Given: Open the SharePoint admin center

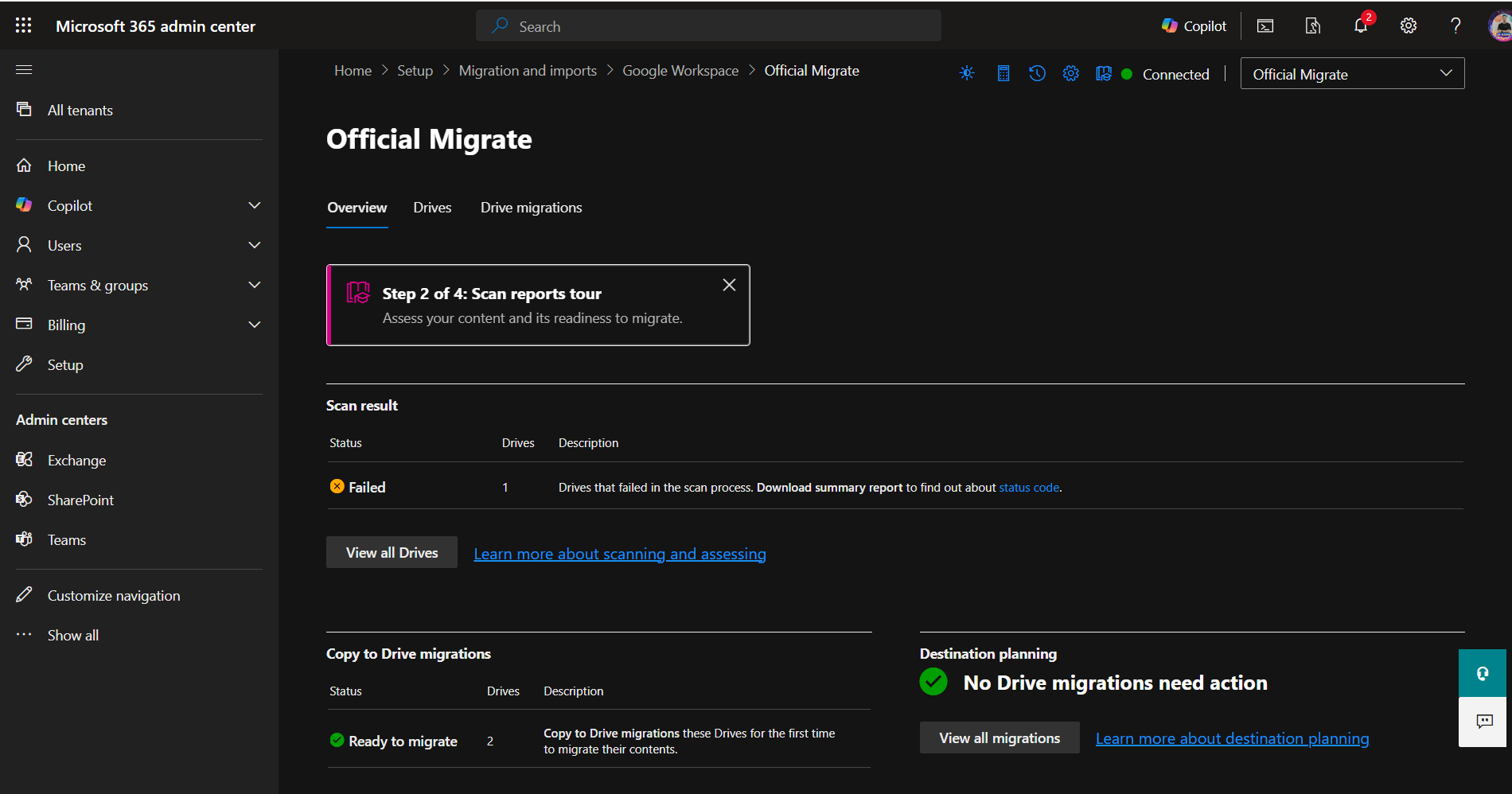Looking at the screenshot, I should 80,500.
